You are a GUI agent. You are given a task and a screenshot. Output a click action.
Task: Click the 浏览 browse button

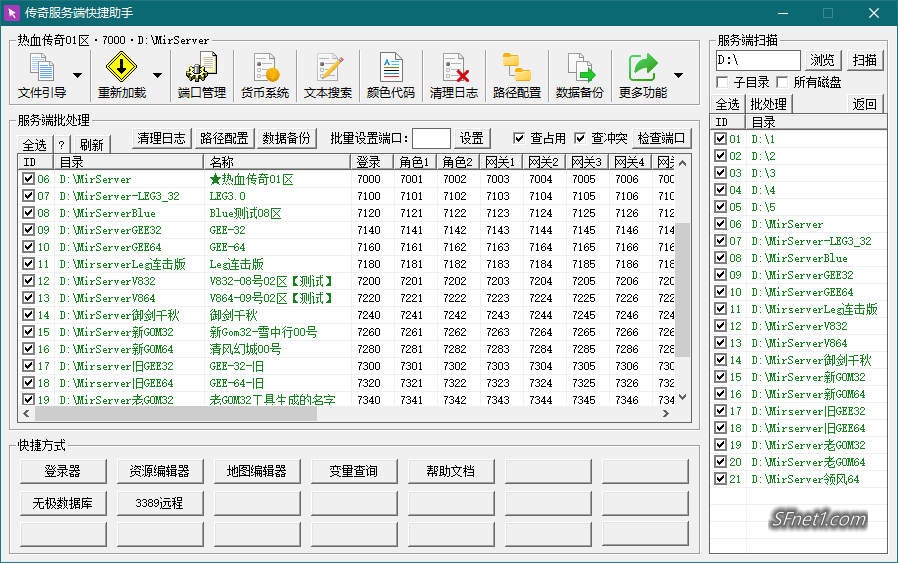point(822,60)
